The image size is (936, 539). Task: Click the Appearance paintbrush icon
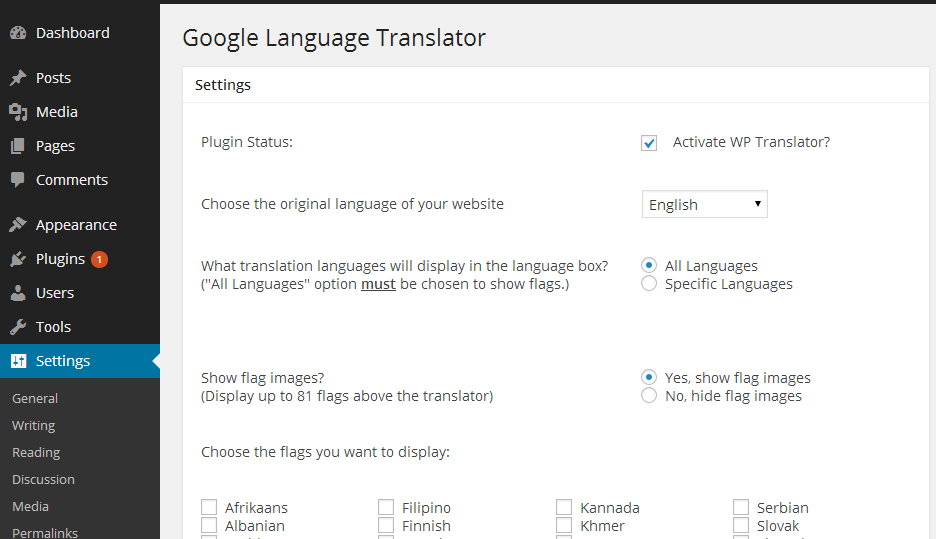pos(18,224)
